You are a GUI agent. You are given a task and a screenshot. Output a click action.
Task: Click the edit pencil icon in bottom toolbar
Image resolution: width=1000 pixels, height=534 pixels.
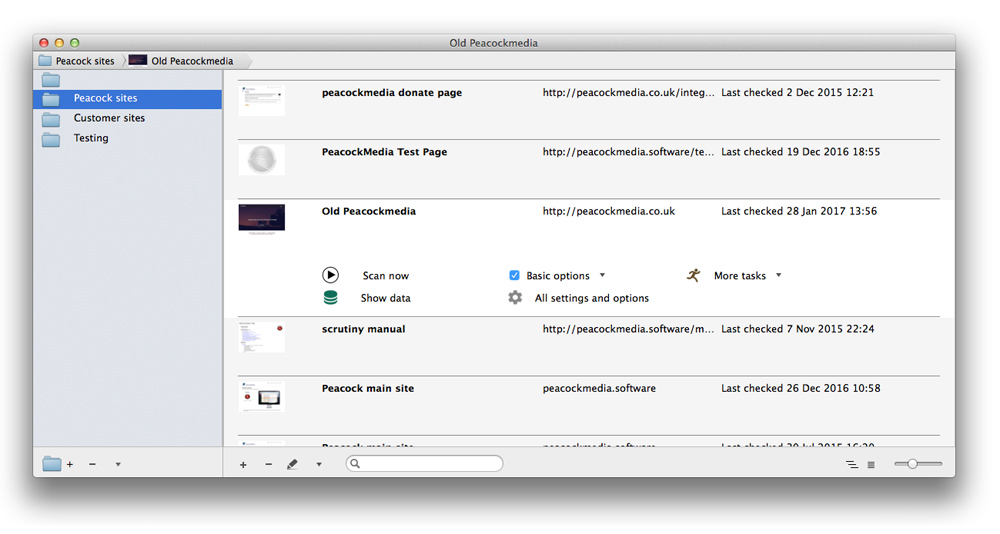[x=292, y=464]
